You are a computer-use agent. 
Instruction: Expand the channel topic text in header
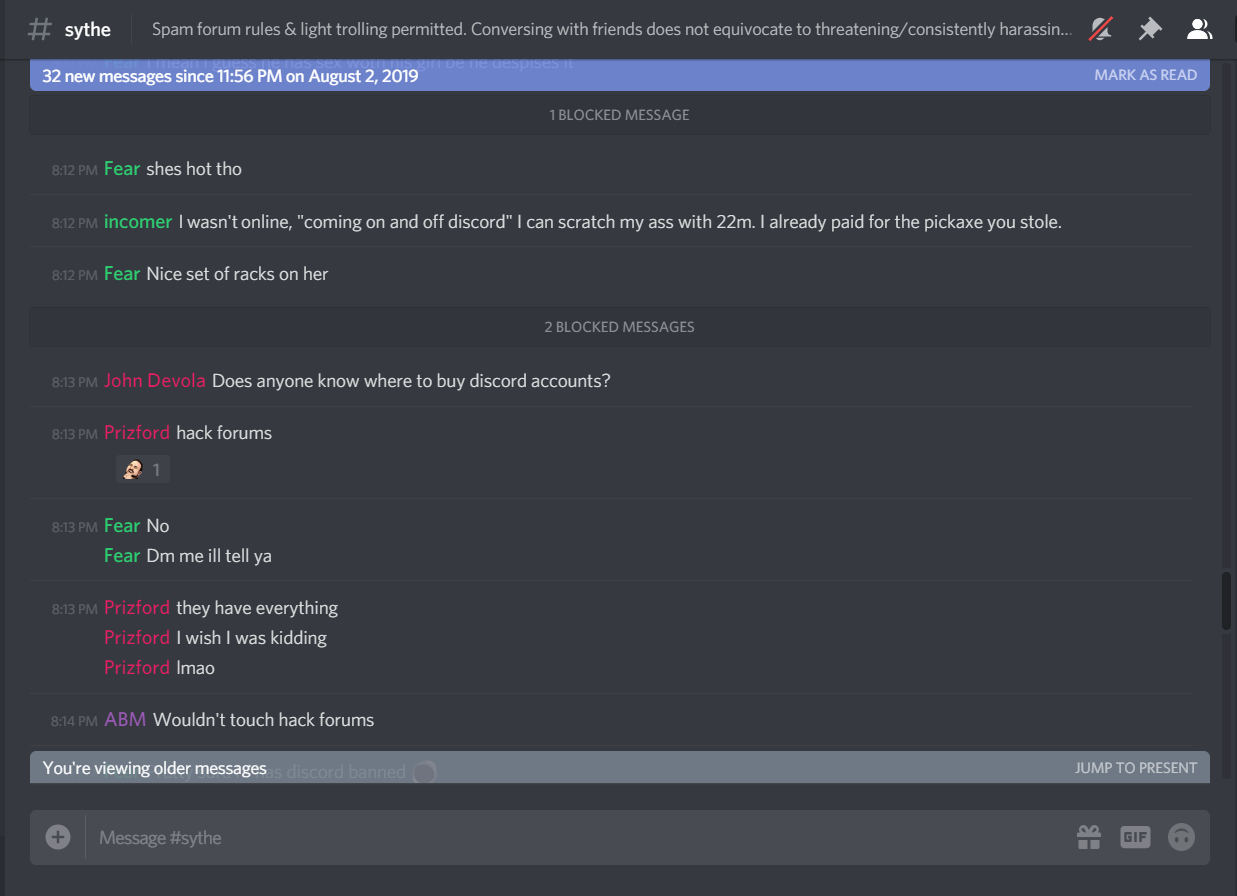612,29
